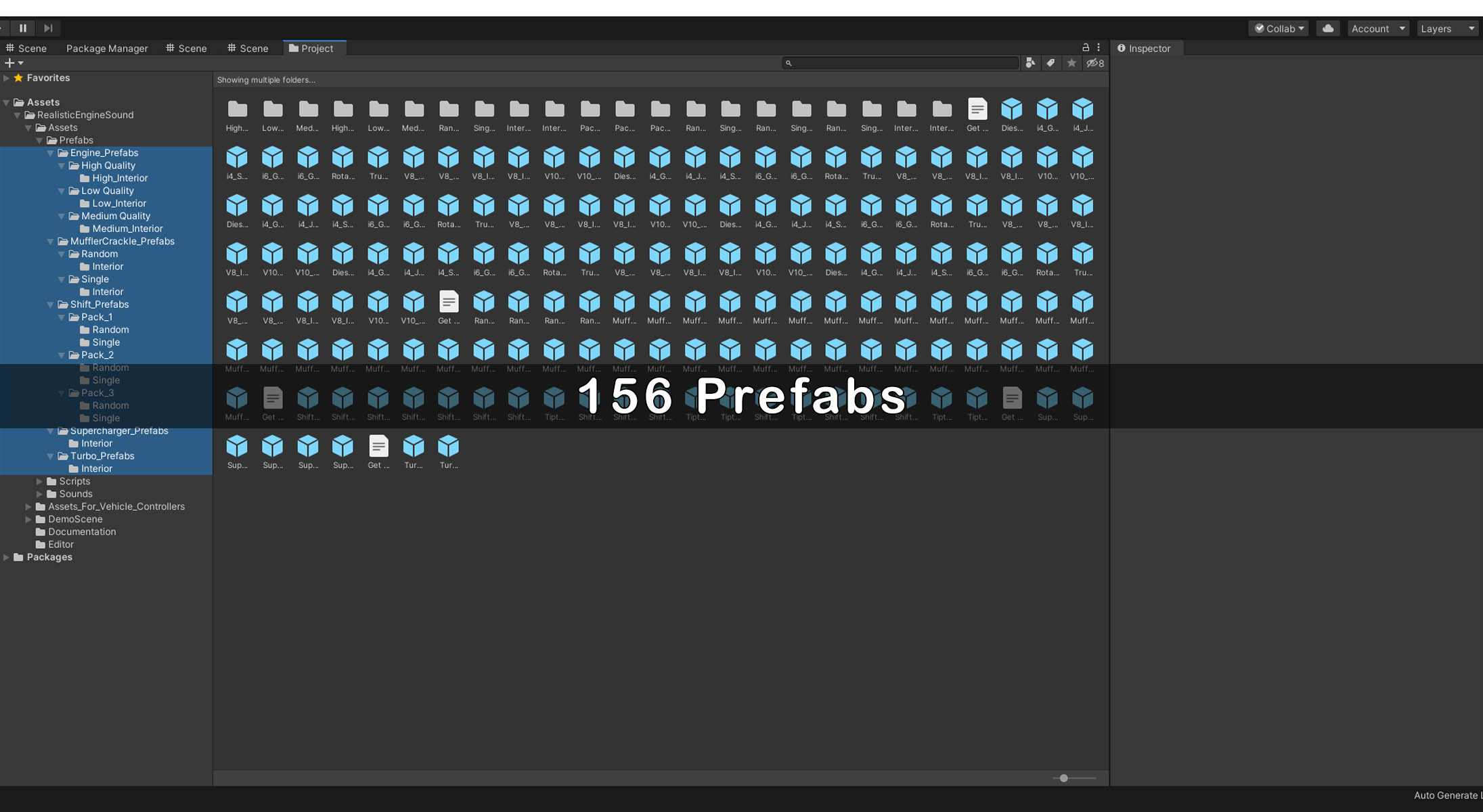Open the Collab dropdown
The height and width of the screenshot is (812, 1483).
[x=1279, y=28]
